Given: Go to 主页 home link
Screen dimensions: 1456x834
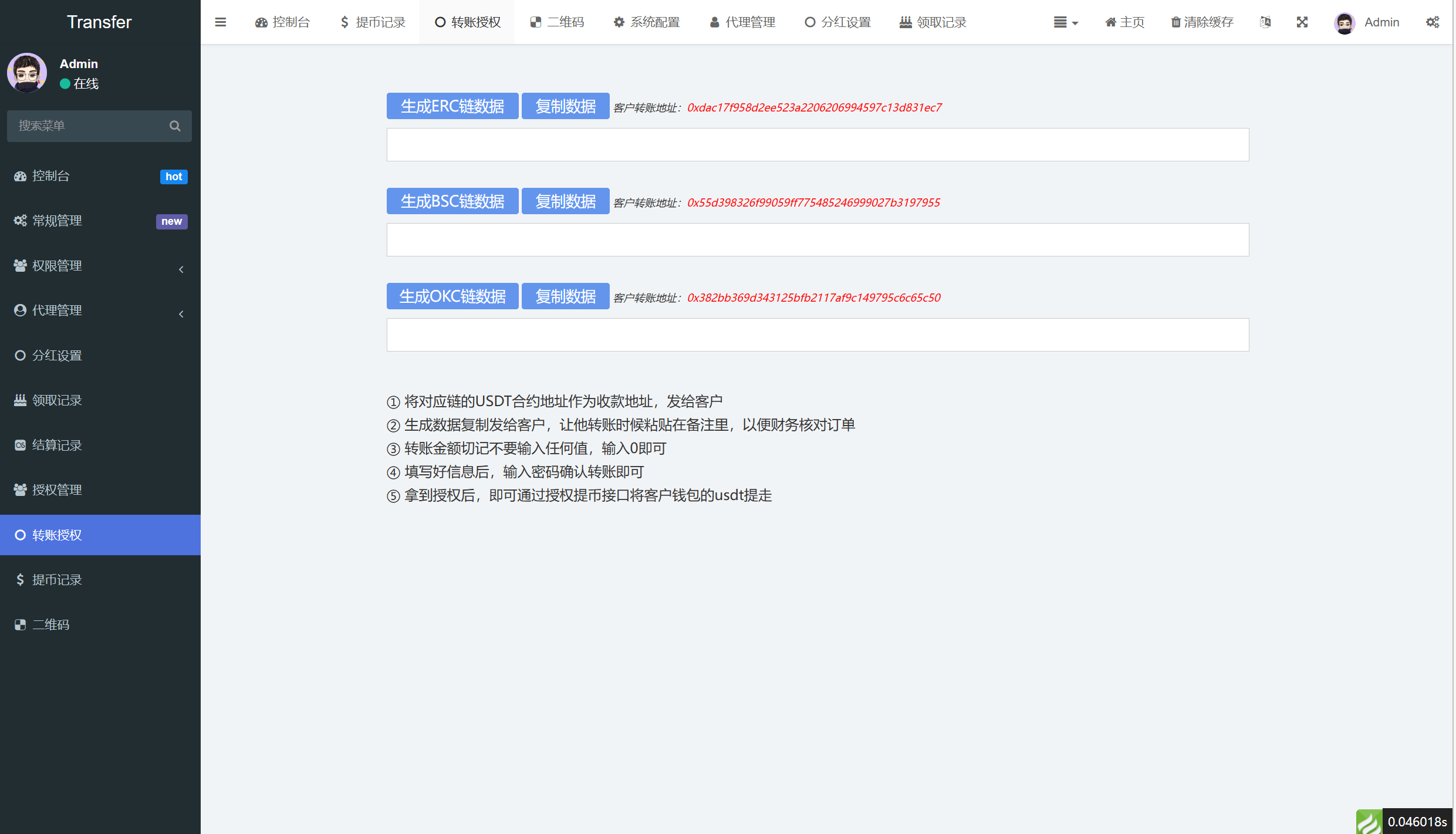Looking at the screenshot, I should (1124, 22).
